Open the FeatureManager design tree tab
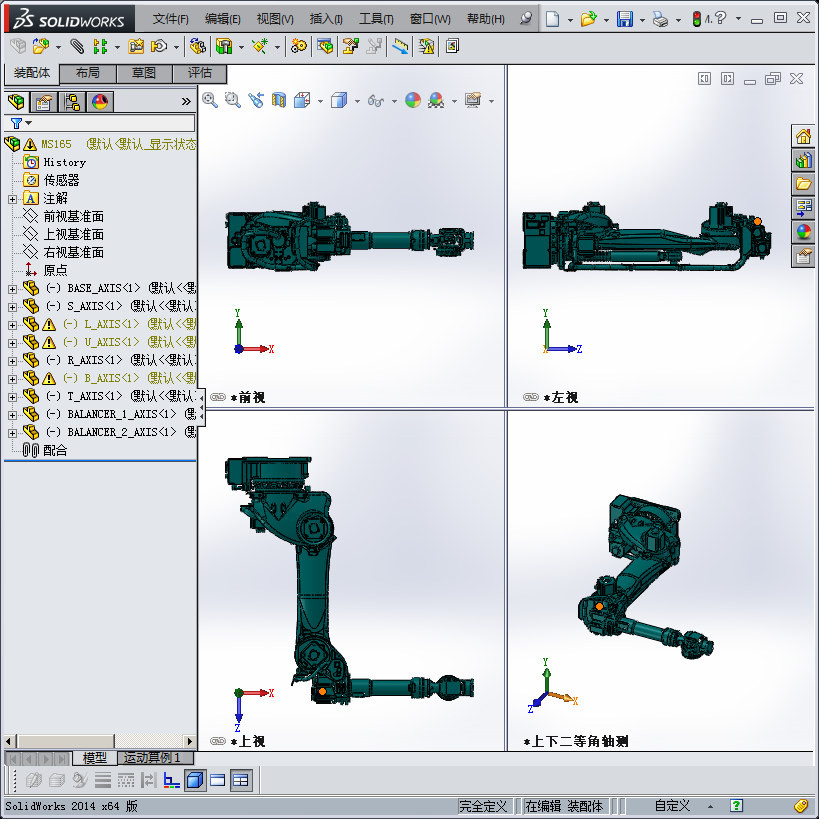The width and height of the screenshot is (819, 819). coord(16,101)
